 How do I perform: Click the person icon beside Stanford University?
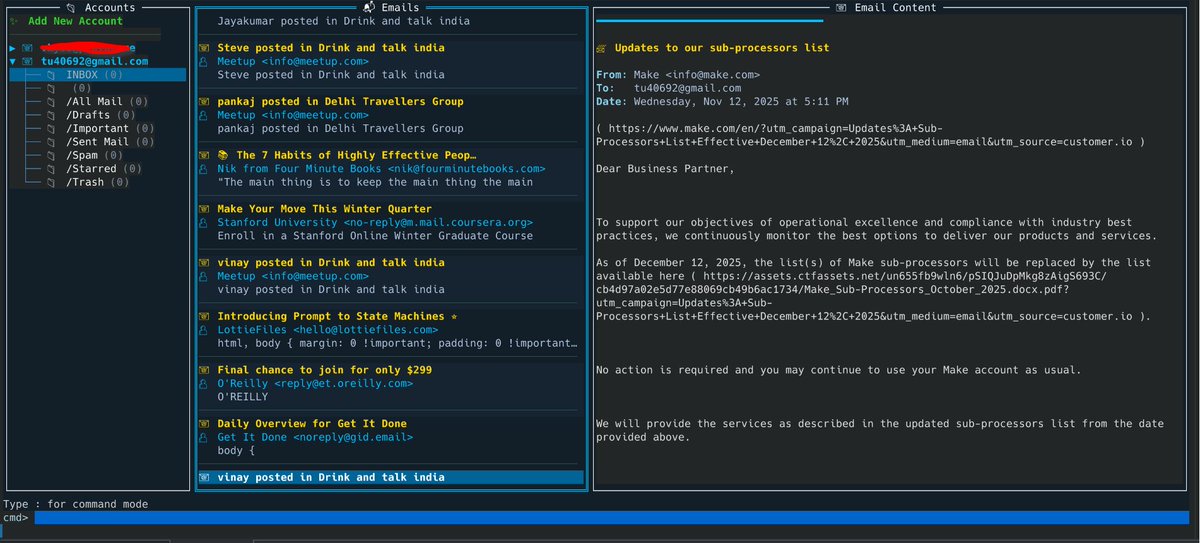coord(204,222)
